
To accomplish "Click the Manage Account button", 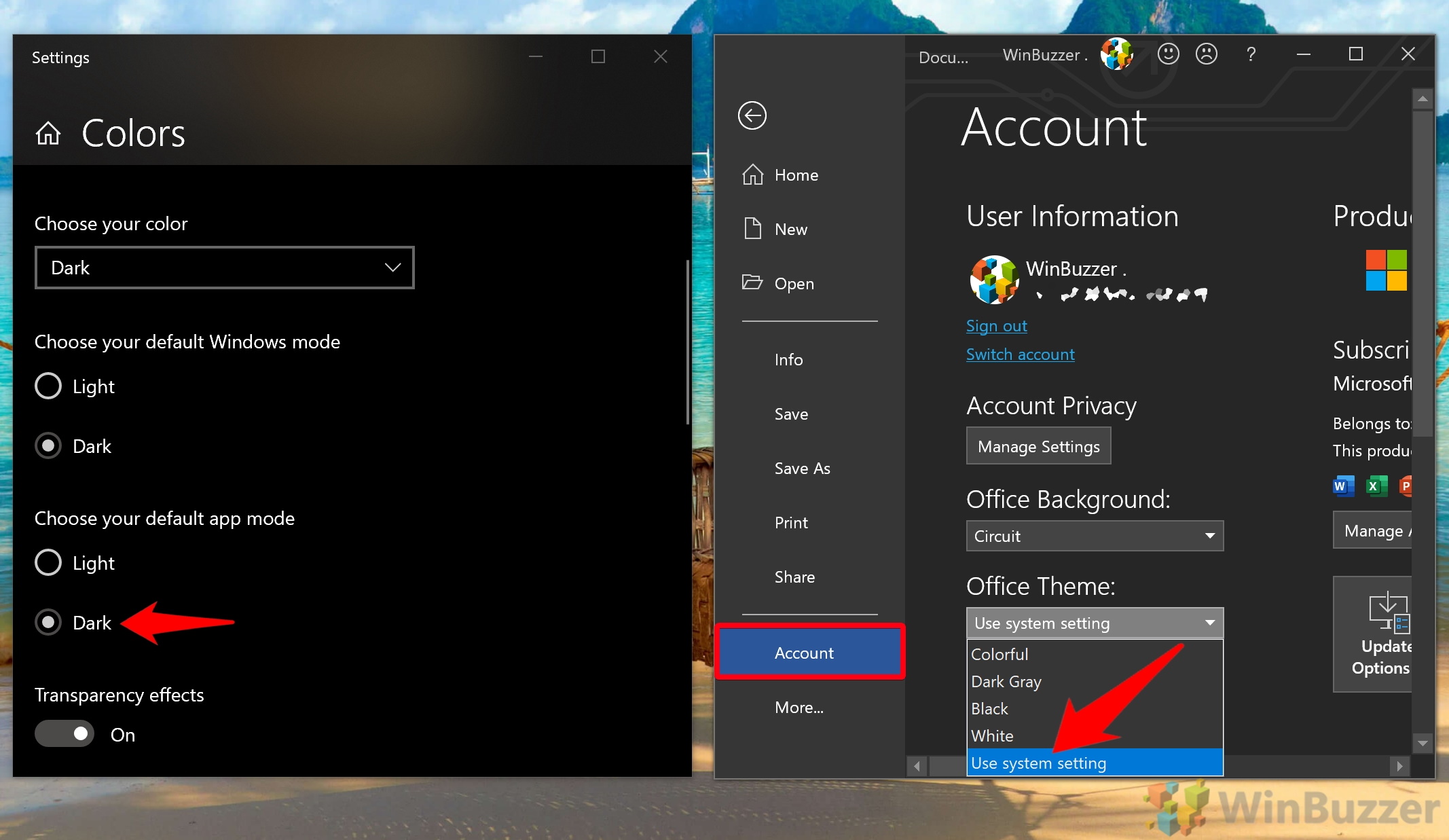I will click(1373, 530).
